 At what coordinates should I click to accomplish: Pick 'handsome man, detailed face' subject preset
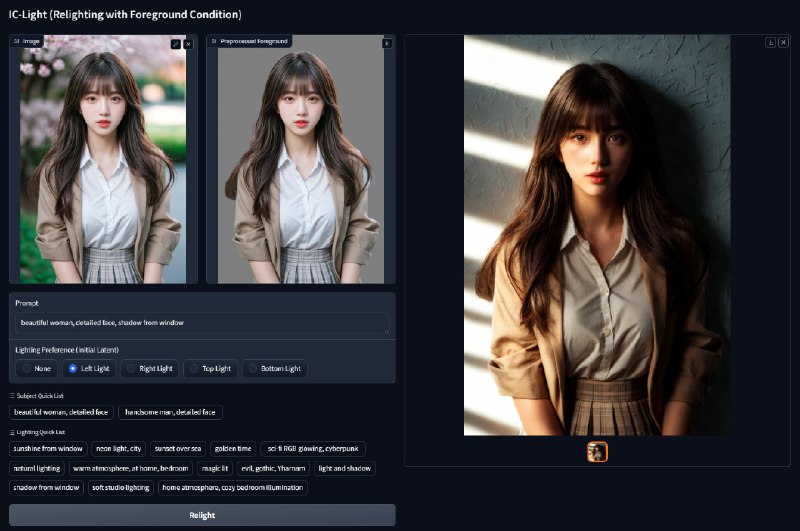[170, 412]
